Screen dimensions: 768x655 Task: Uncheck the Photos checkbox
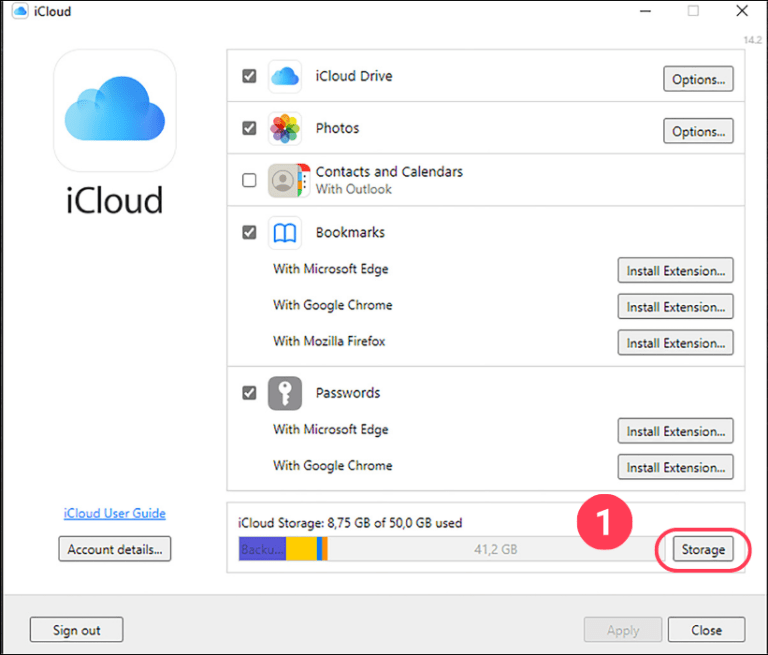coord(249,128)
